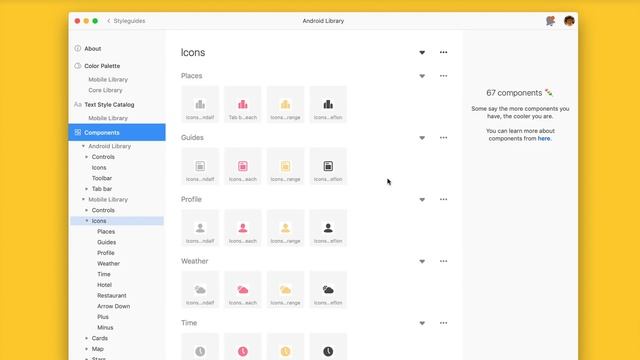Select the gray Guides icon component

click(x=200, y=166)
